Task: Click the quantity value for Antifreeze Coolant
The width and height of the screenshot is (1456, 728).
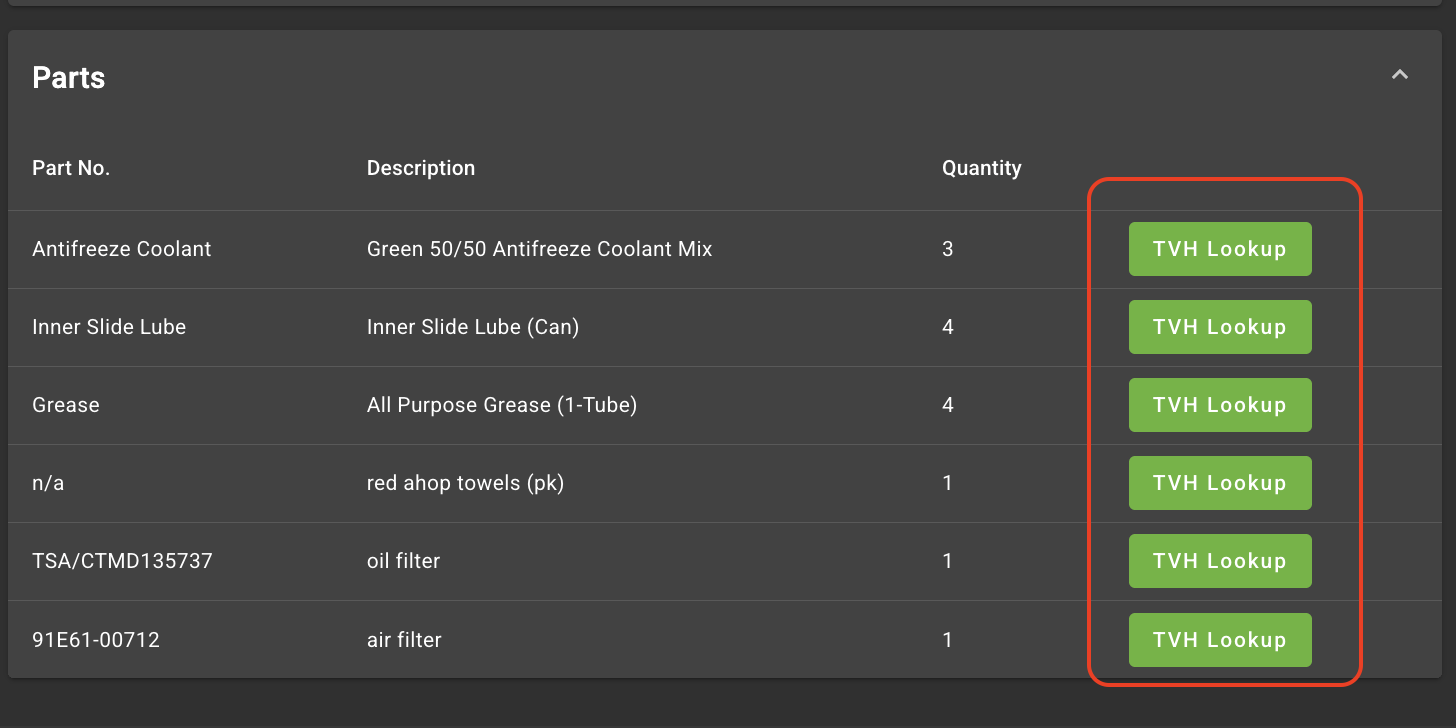Action: pyautogui.click(x=947, y=249)
